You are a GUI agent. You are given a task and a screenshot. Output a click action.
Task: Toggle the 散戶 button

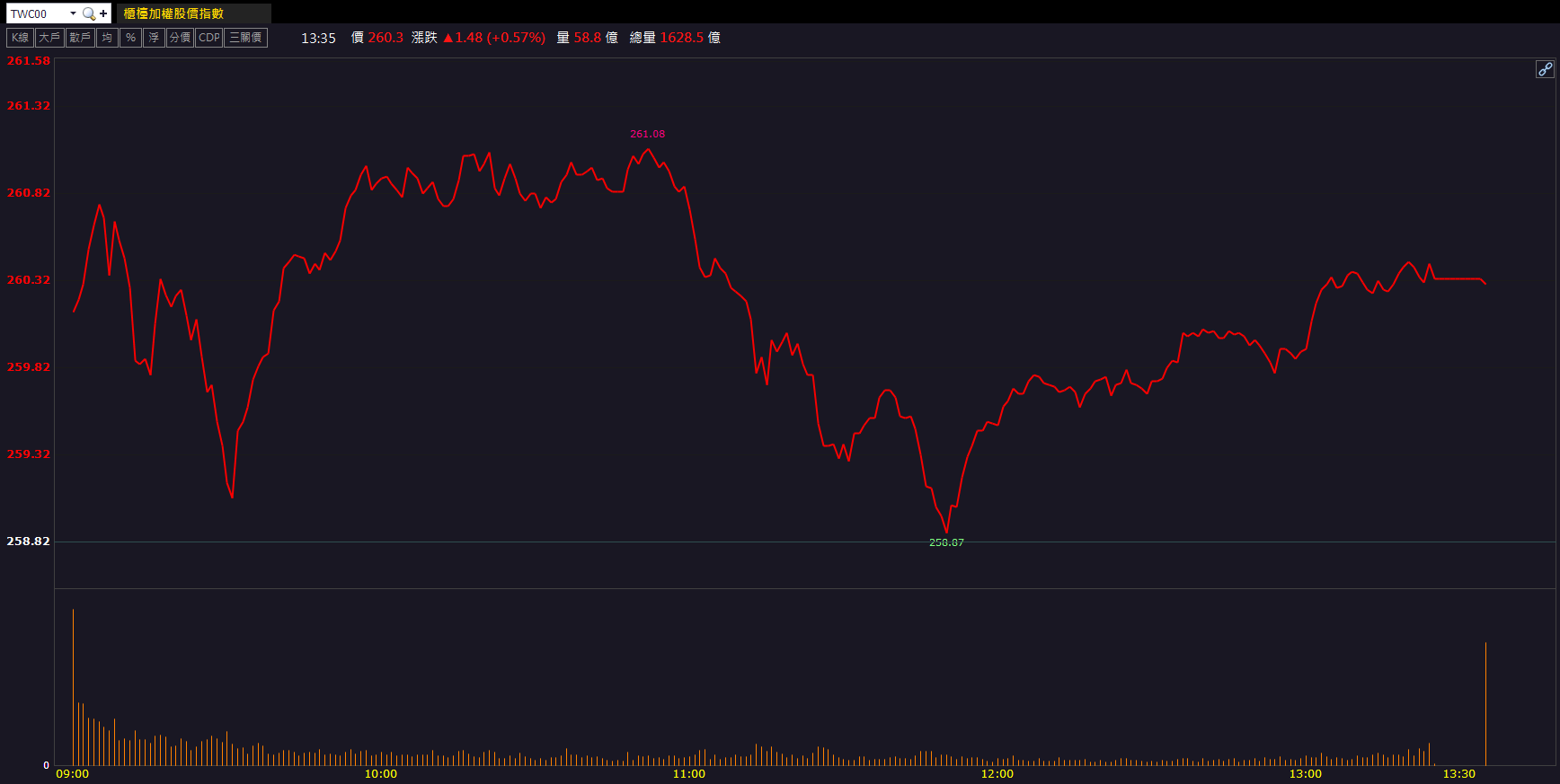(x=80, y=38)
